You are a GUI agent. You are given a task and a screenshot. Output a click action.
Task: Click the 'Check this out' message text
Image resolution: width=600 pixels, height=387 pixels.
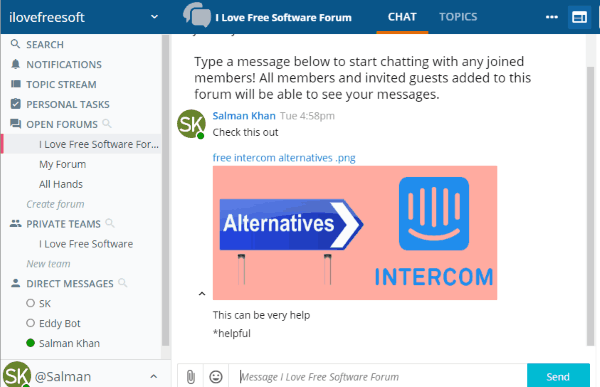245,132
